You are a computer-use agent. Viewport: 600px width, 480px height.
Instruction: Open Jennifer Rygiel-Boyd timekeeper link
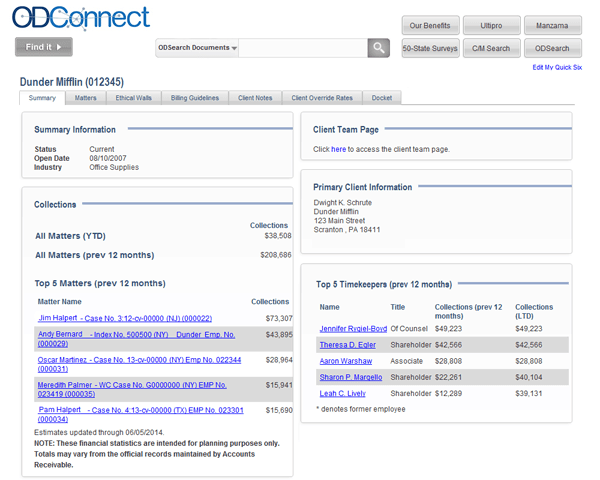click(x=353, y=329)
